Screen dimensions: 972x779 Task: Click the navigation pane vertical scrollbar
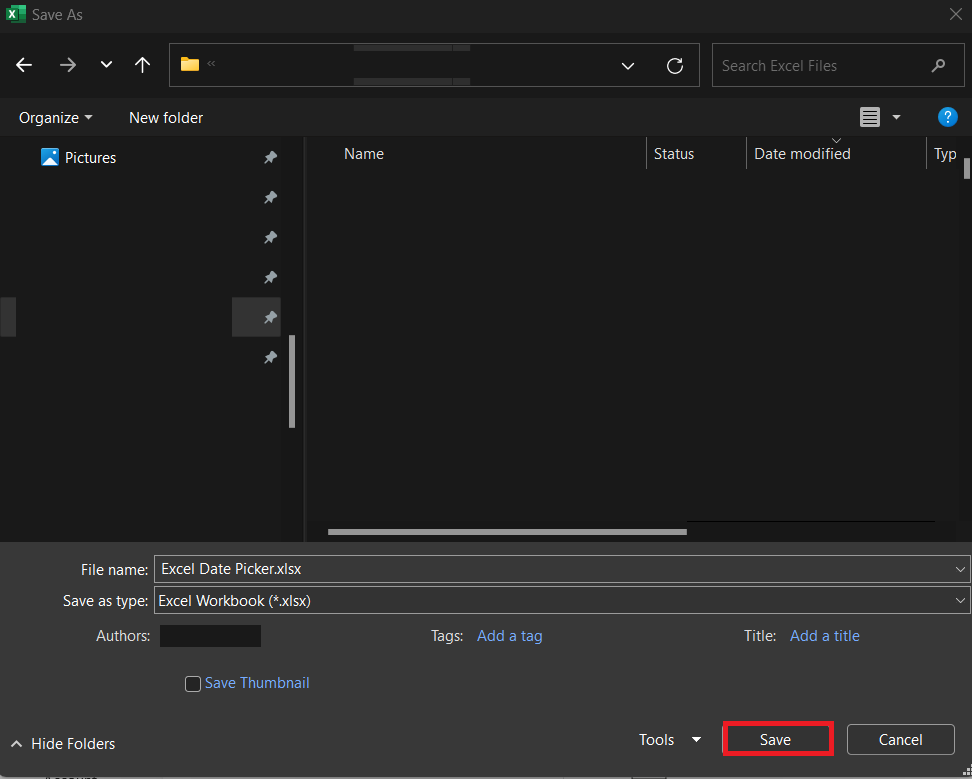292,381
